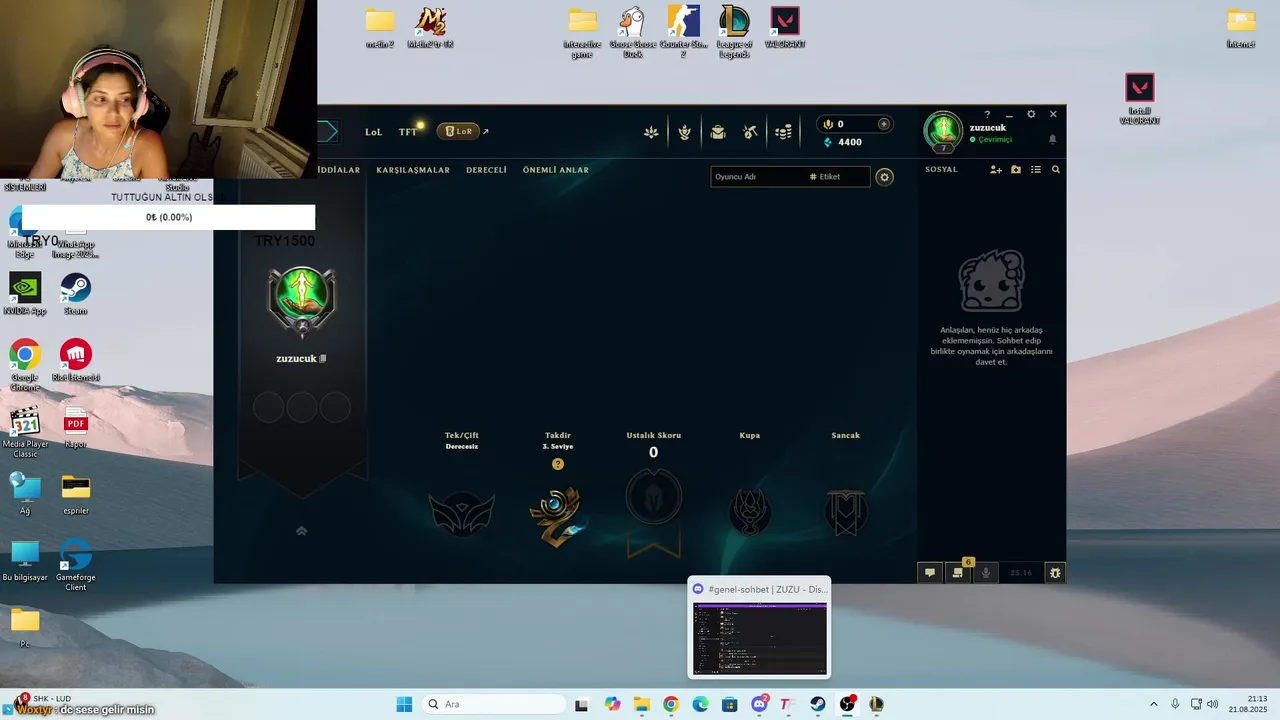
Task: Click the version number 25.16
Action: [1021, 573]
